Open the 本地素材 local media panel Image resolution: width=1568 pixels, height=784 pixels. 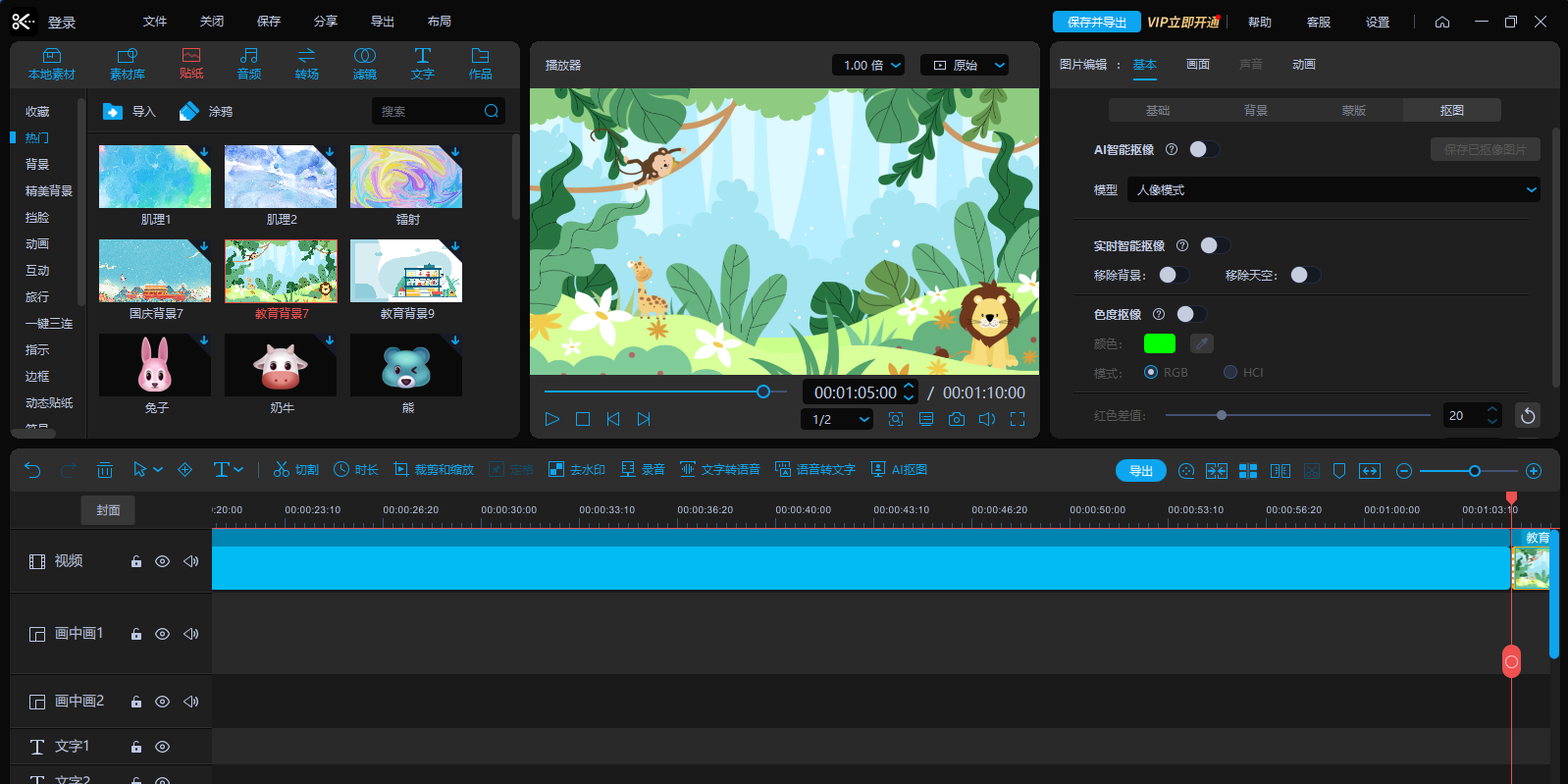[x=52, y=64]
